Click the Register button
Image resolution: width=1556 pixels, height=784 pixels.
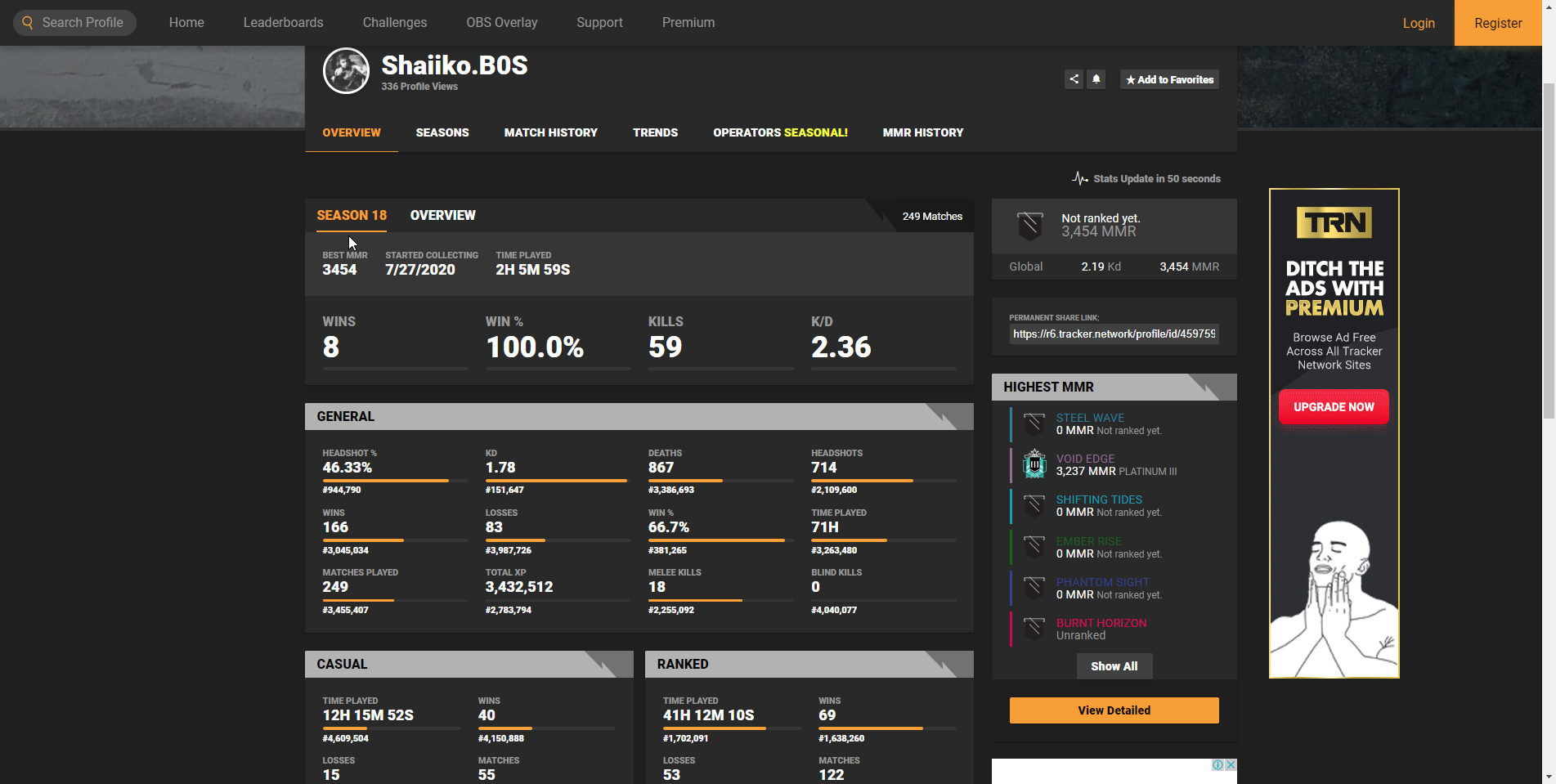(x=1497, y=23)
